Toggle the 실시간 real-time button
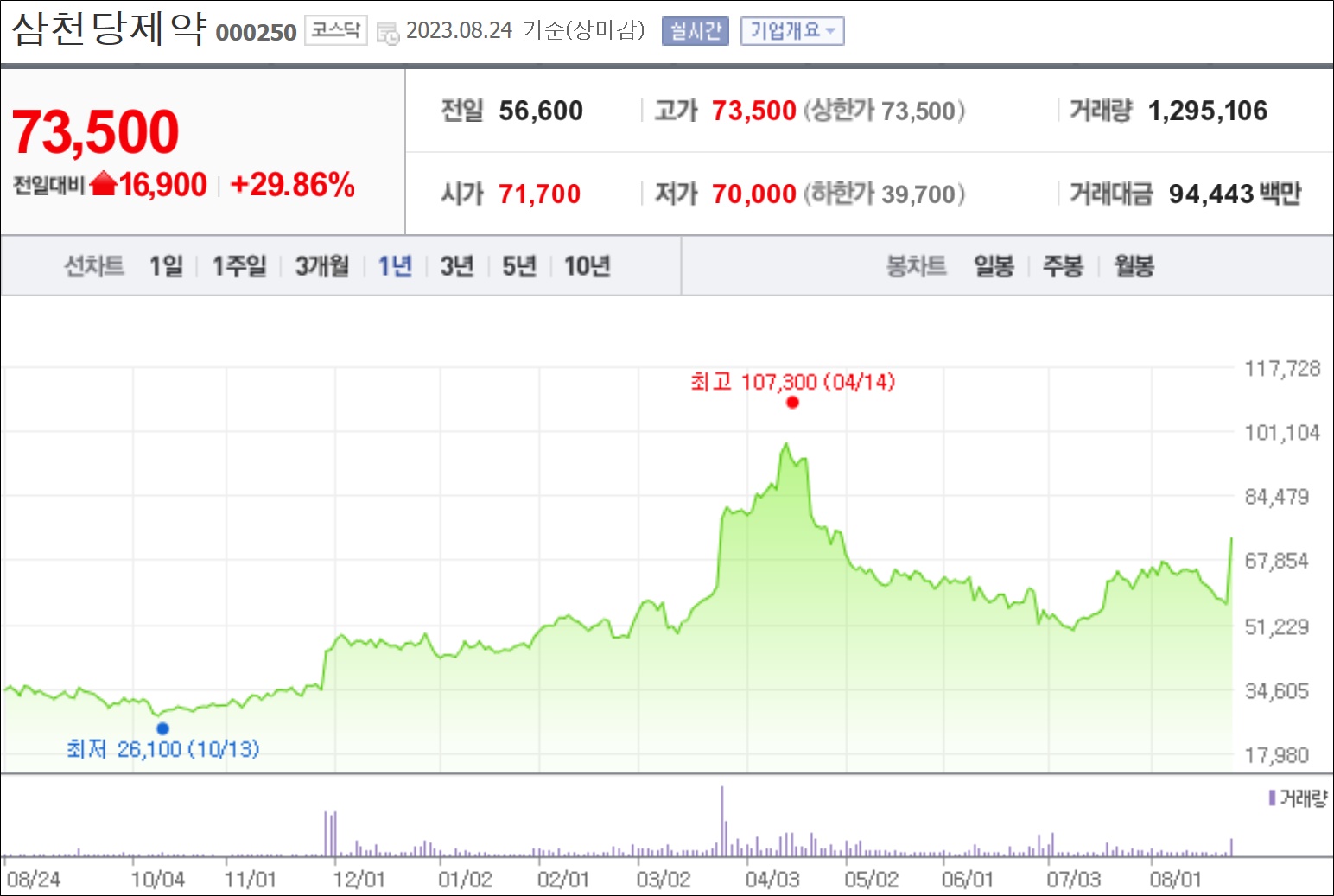Screen dimensions: 1334x896 click(695, 31)
